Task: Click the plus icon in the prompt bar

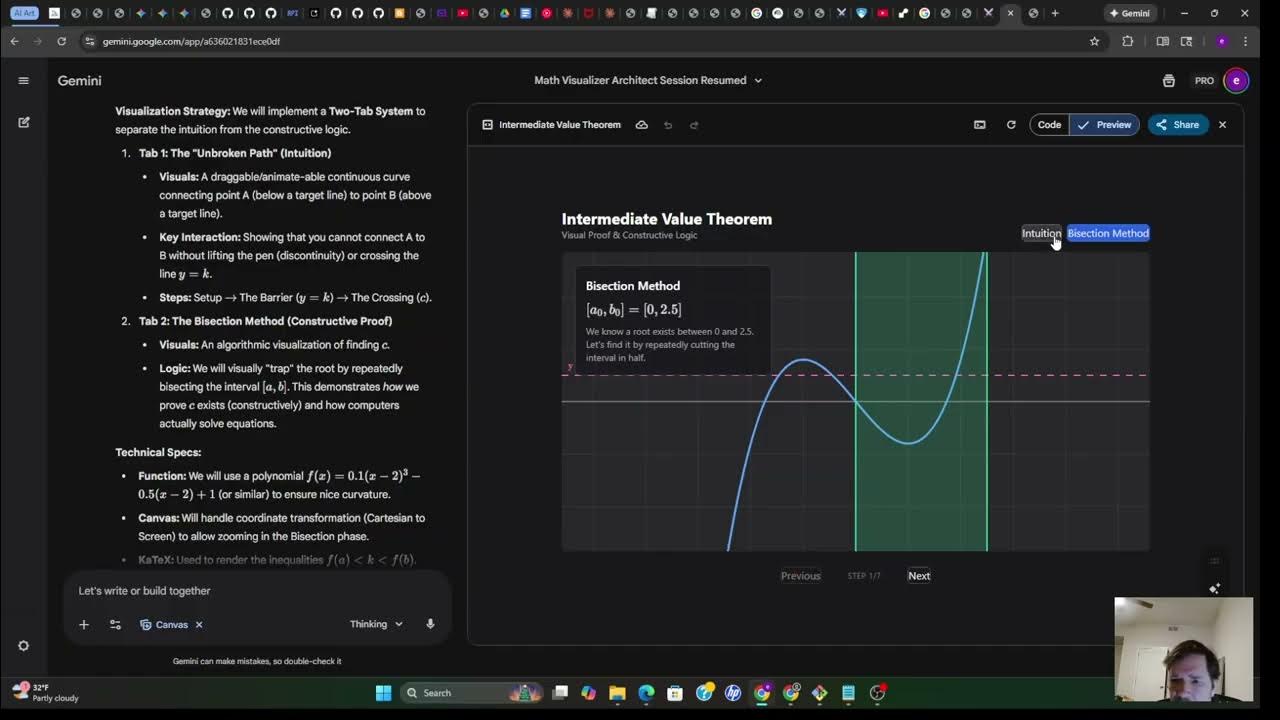Action: (84, 624)
